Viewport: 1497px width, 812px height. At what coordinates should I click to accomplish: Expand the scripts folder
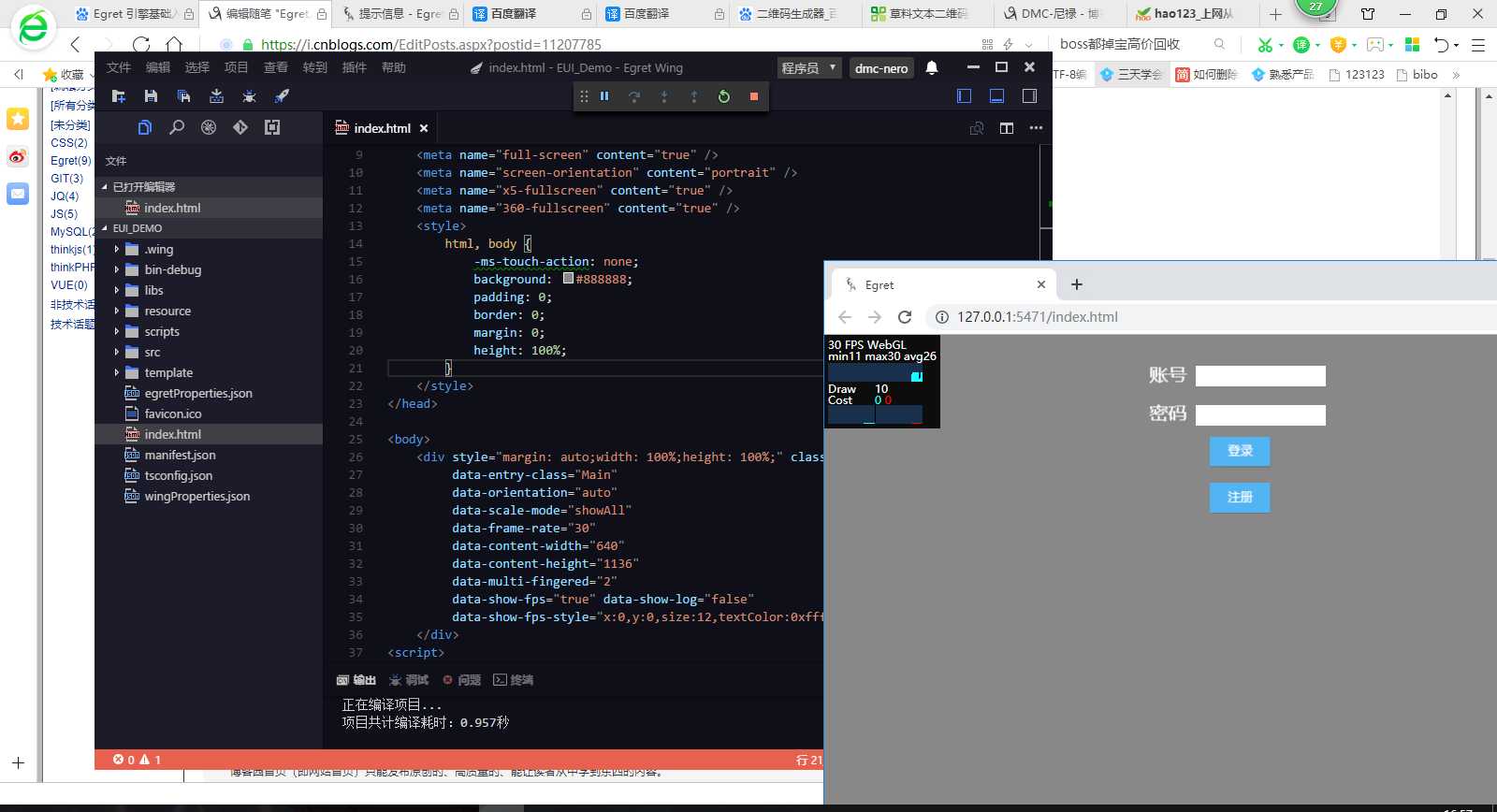(117, 332)
